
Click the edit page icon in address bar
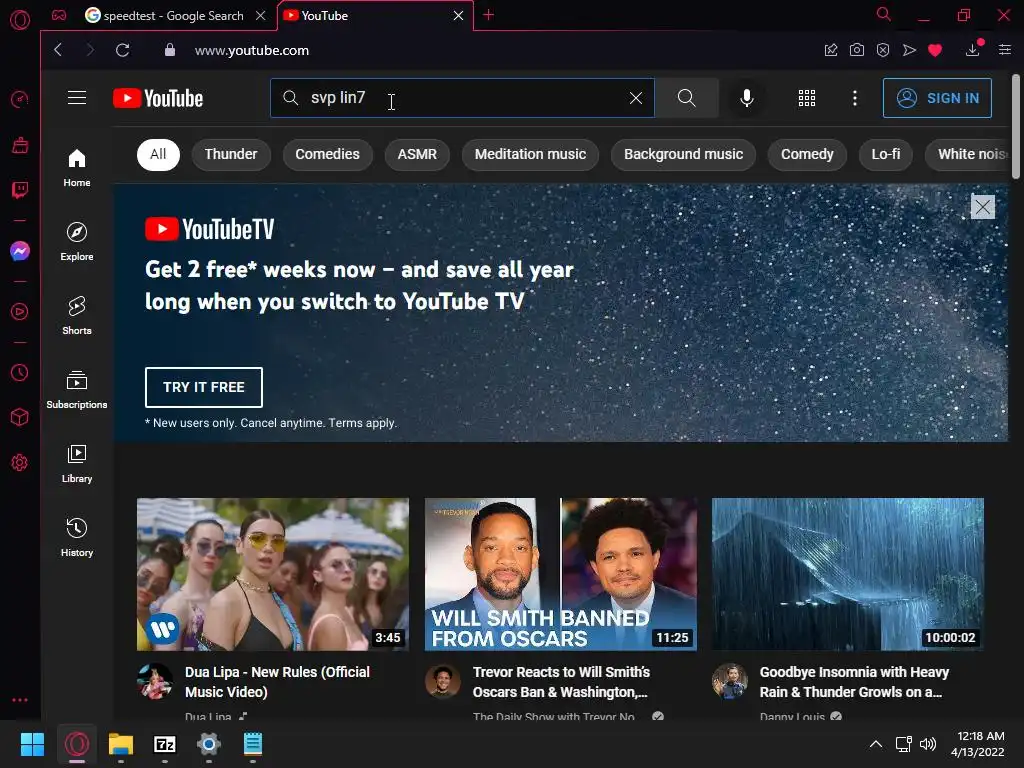831,50
